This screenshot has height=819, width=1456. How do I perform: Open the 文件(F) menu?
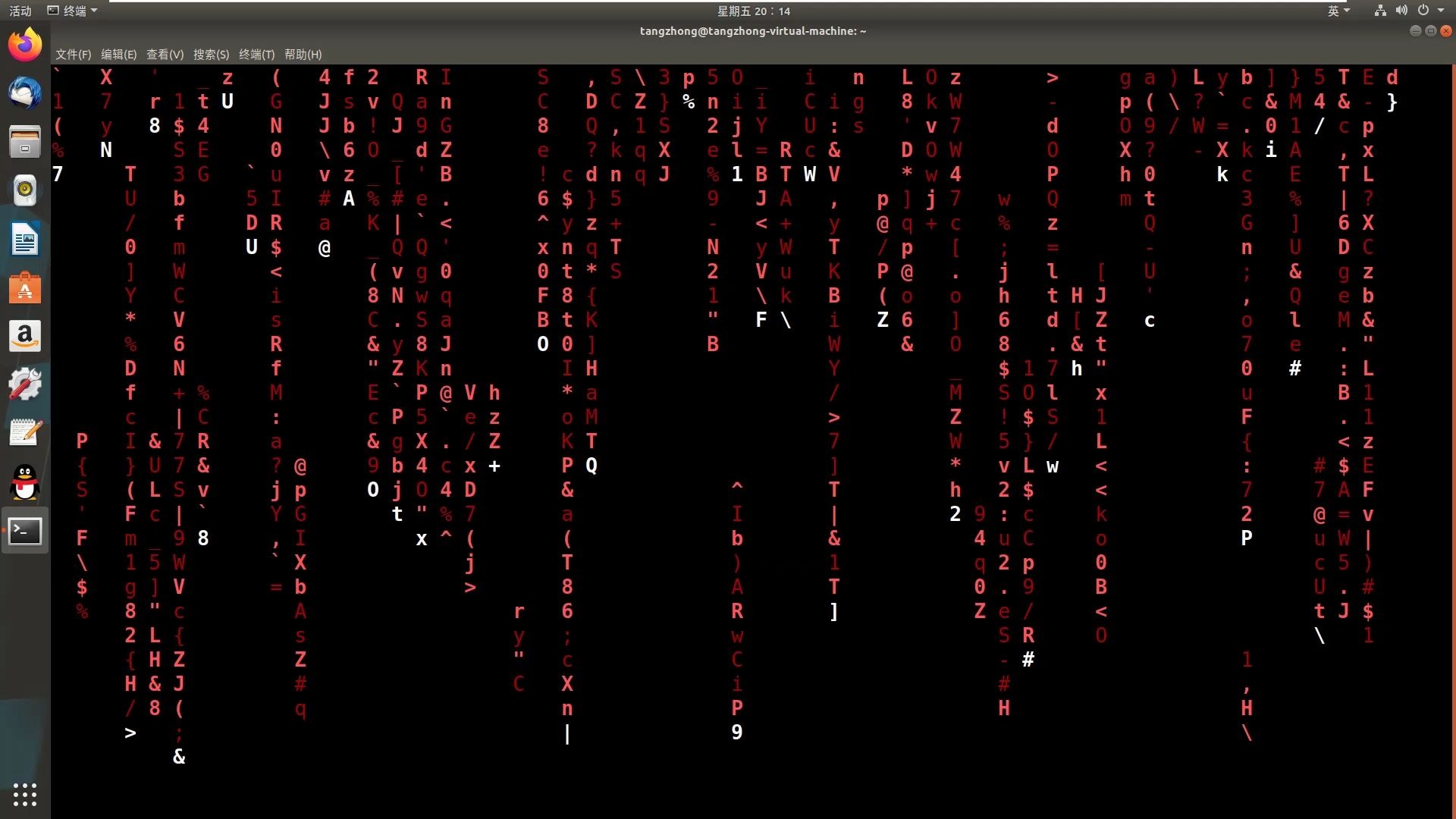(x=73, y=55)
